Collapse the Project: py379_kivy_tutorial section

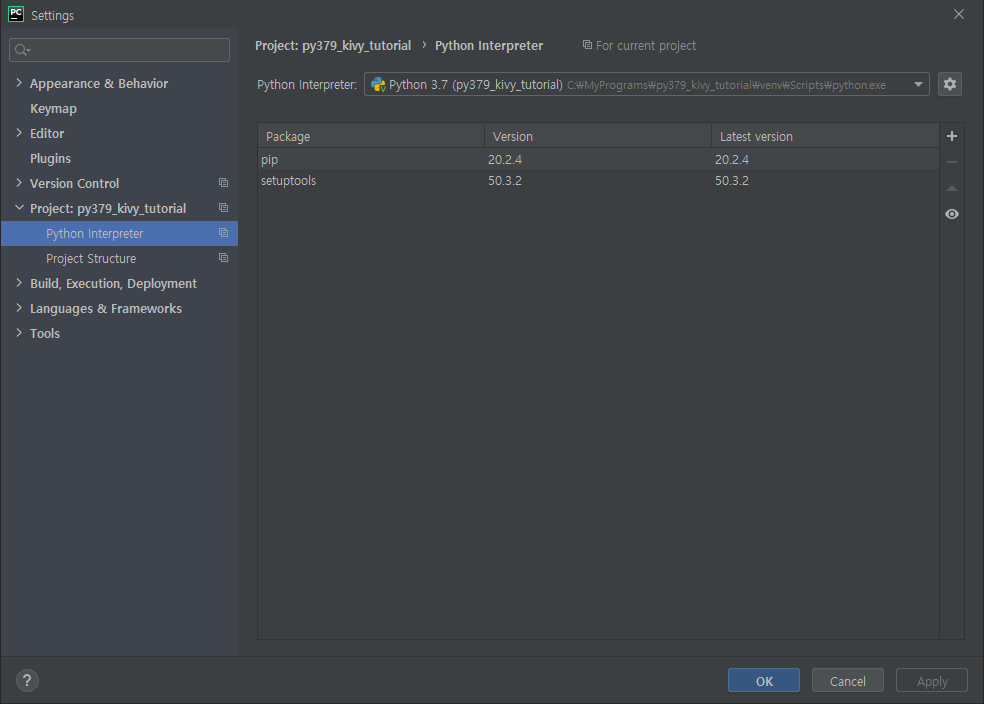click(19, 208)
